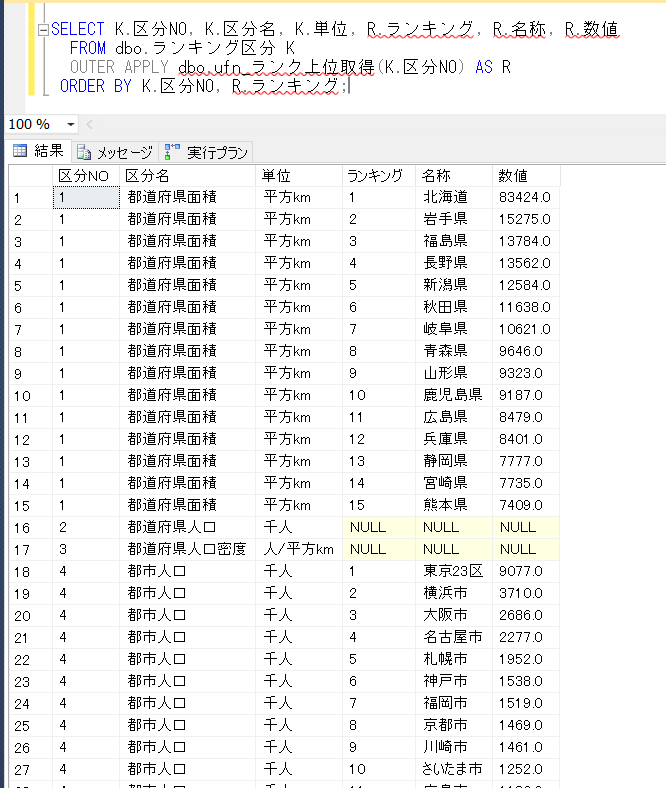Click the NULL ランキング cell in row 16
666x788 pixels.
(x=379, y=527)
